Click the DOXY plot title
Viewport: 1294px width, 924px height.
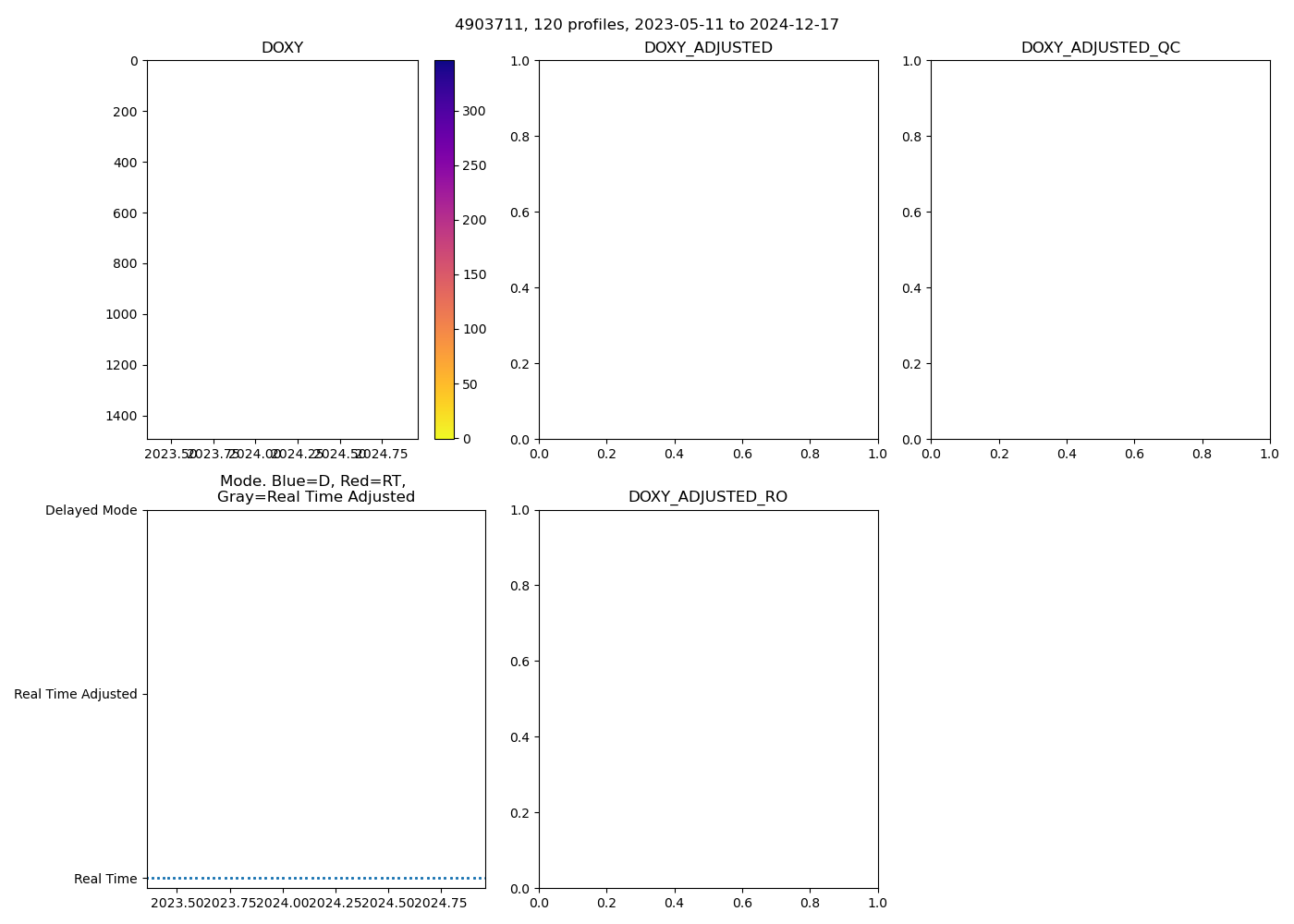[282, 48]
